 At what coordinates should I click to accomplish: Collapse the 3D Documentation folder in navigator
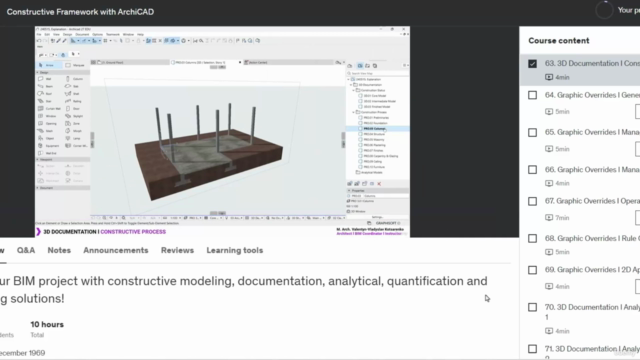(351, 84)
